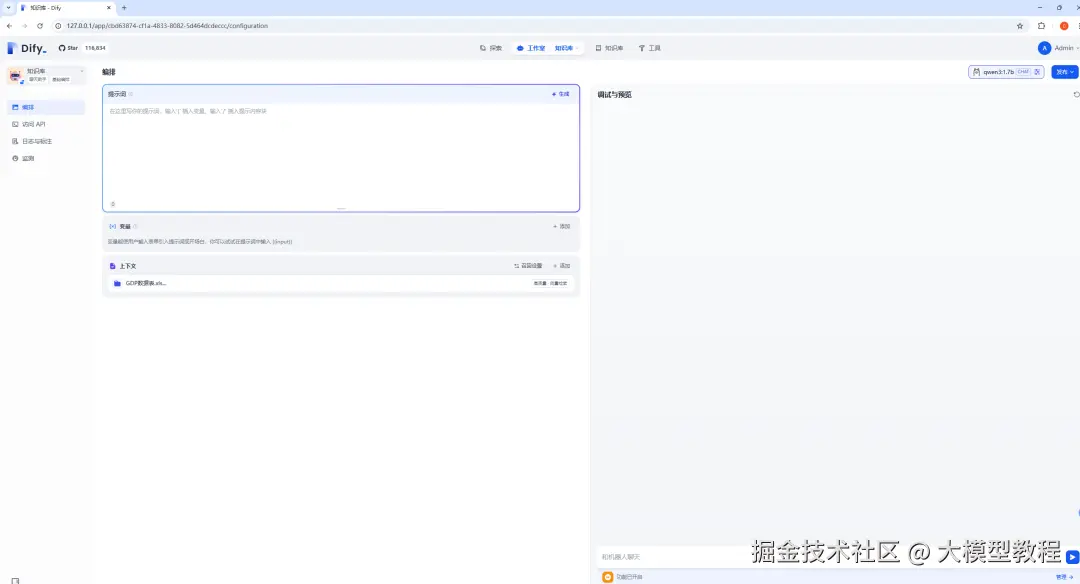The height and width of the screenshot is (584, 1080).
Task: Go to 日志与标注 in the sidebar
Action: [36, 141]
